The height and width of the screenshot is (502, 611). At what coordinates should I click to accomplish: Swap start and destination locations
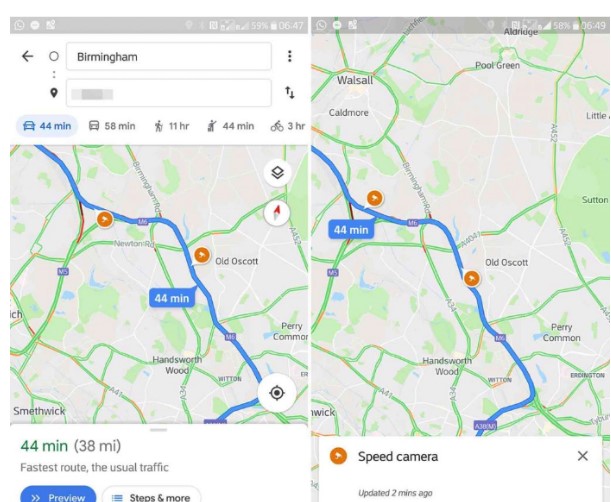[x=289, y=93]
